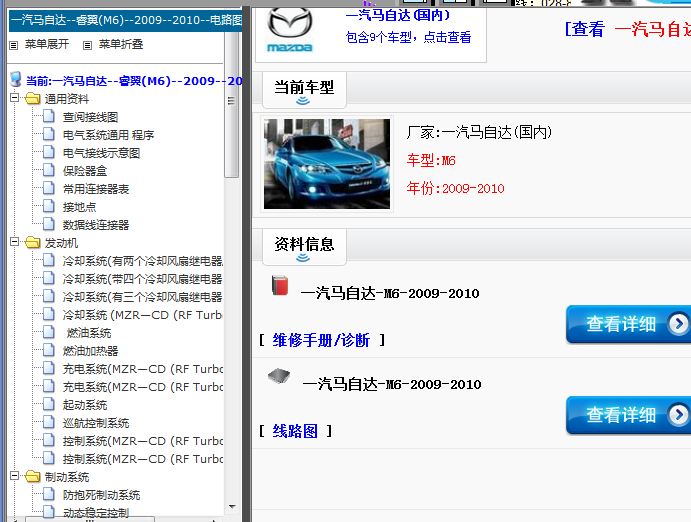The height and width of the screenshot is (522, 691).
Task: Open the 线路图 link
Action: click(295, 431)
